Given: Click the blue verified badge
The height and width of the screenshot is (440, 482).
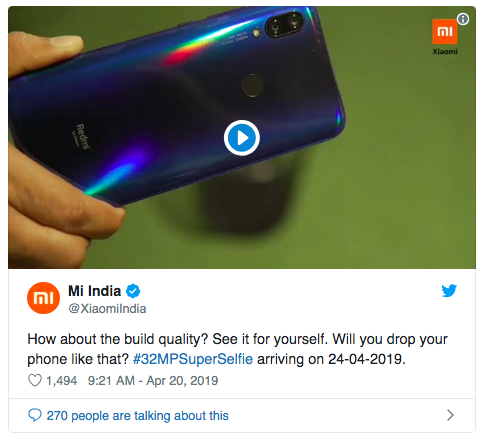Looking at the screenshot, I should click(x=133, y=291).
